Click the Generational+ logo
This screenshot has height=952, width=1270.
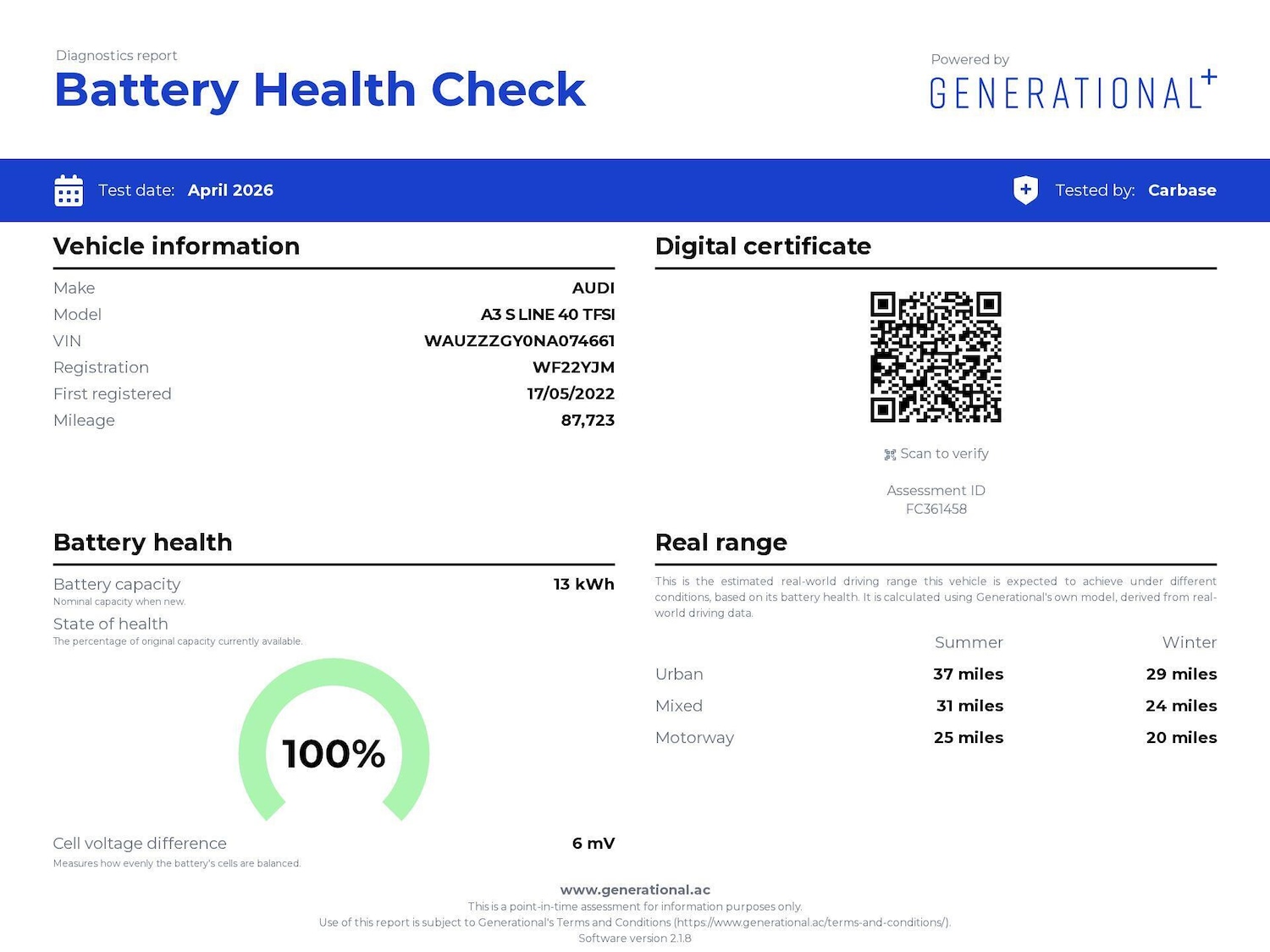coord(1073,90)
